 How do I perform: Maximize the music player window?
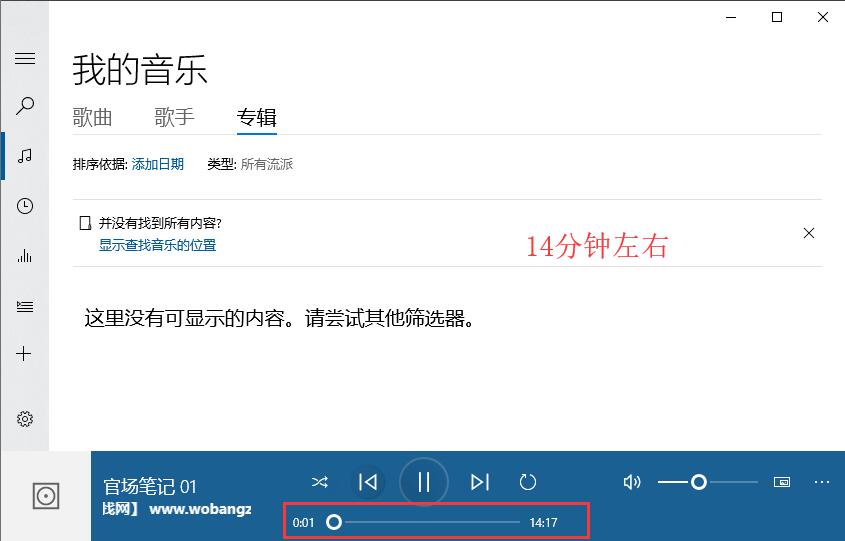(x=777, y=17)
